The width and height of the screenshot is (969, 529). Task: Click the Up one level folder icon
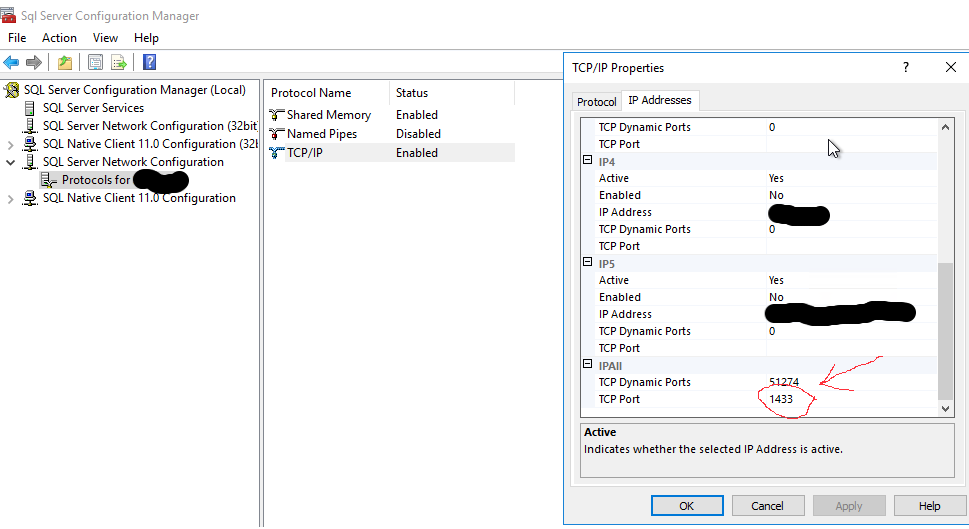coord(65,62)
